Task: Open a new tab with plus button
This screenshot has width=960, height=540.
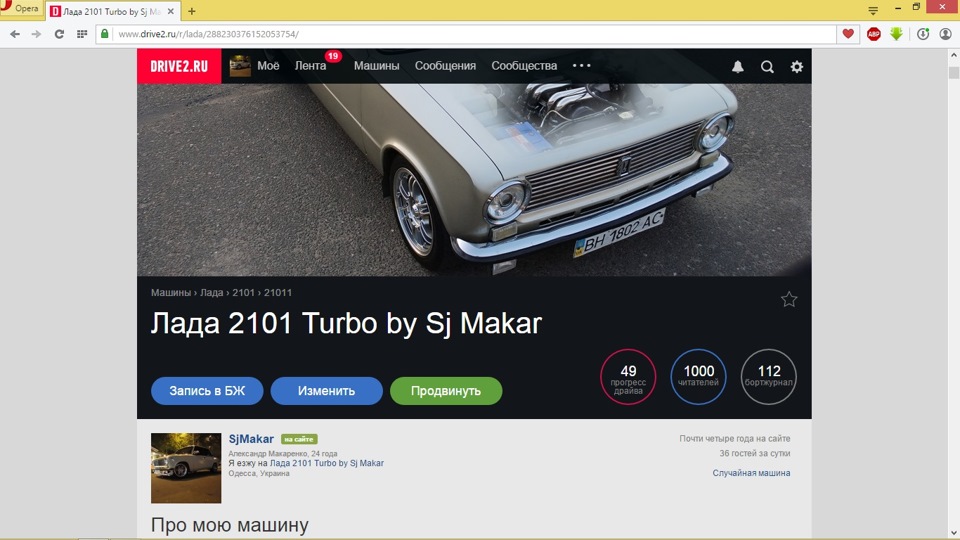Action: (x=192, y=11)
